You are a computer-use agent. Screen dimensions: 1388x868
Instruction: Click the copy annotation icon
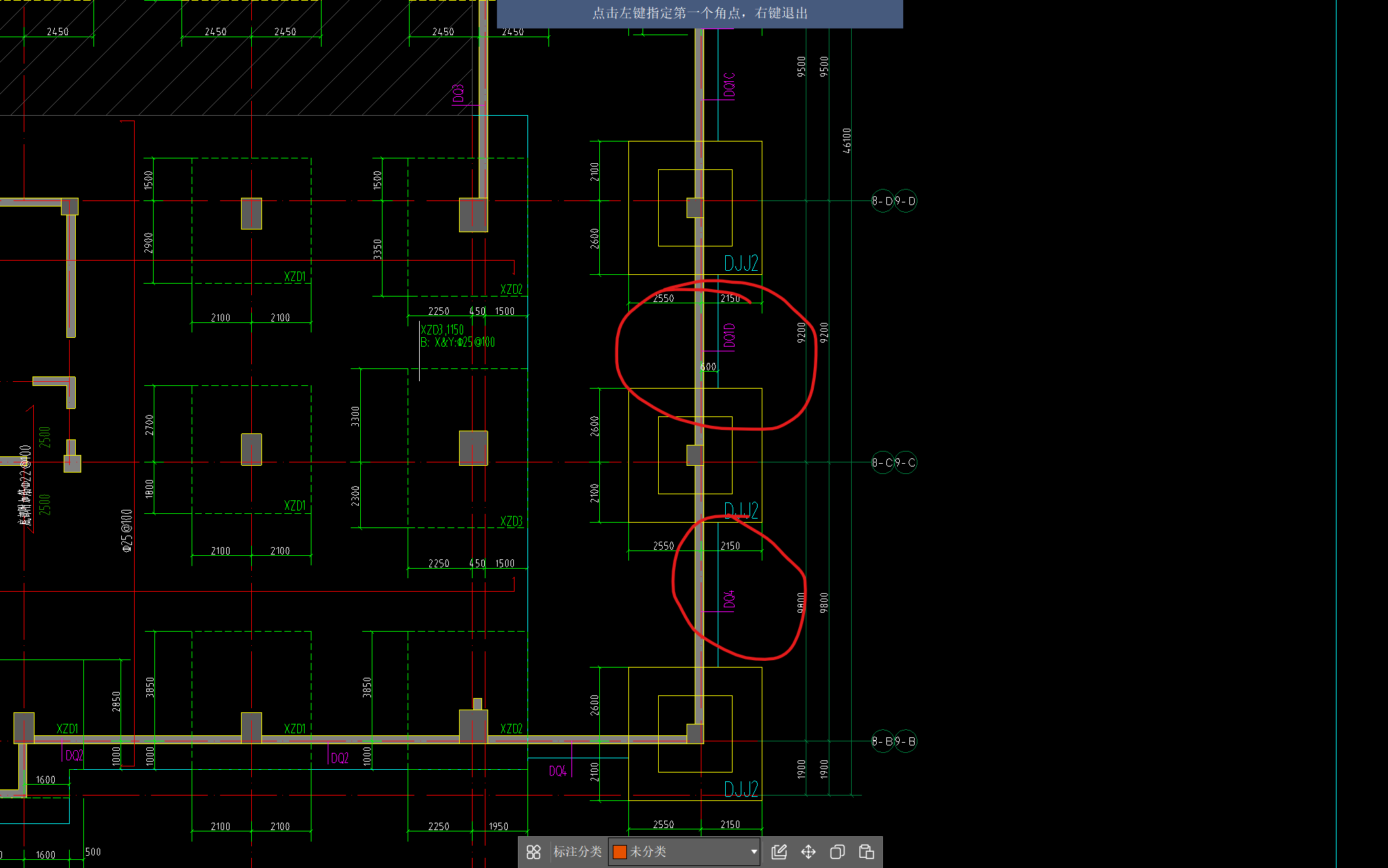(838, 852)
